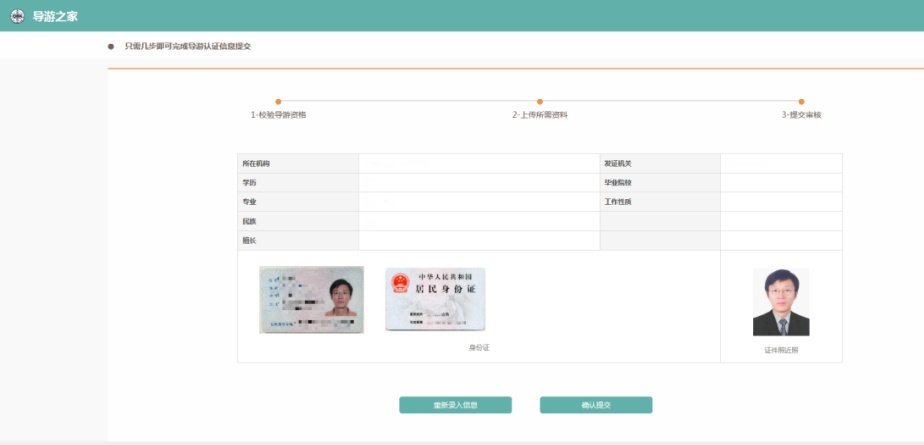
Task: Click the 擅长 value cell
Action: (x=477, y=241)
